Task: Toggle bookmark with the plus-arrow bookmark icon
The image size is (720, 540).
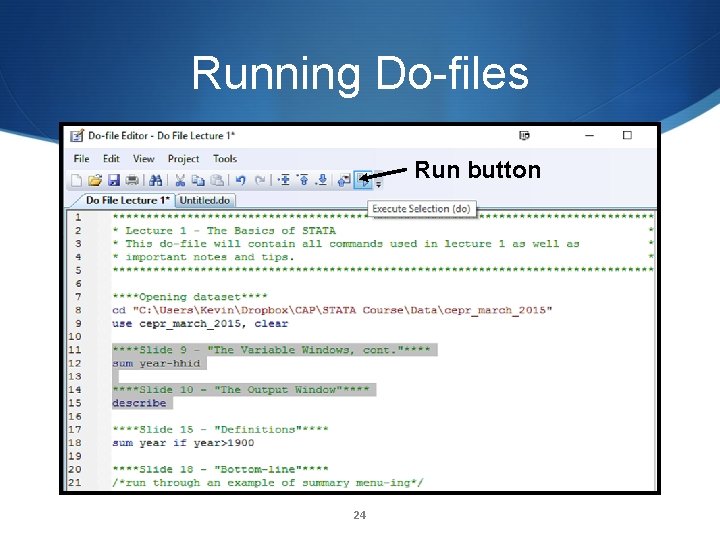Action: [x=285, y=180]
